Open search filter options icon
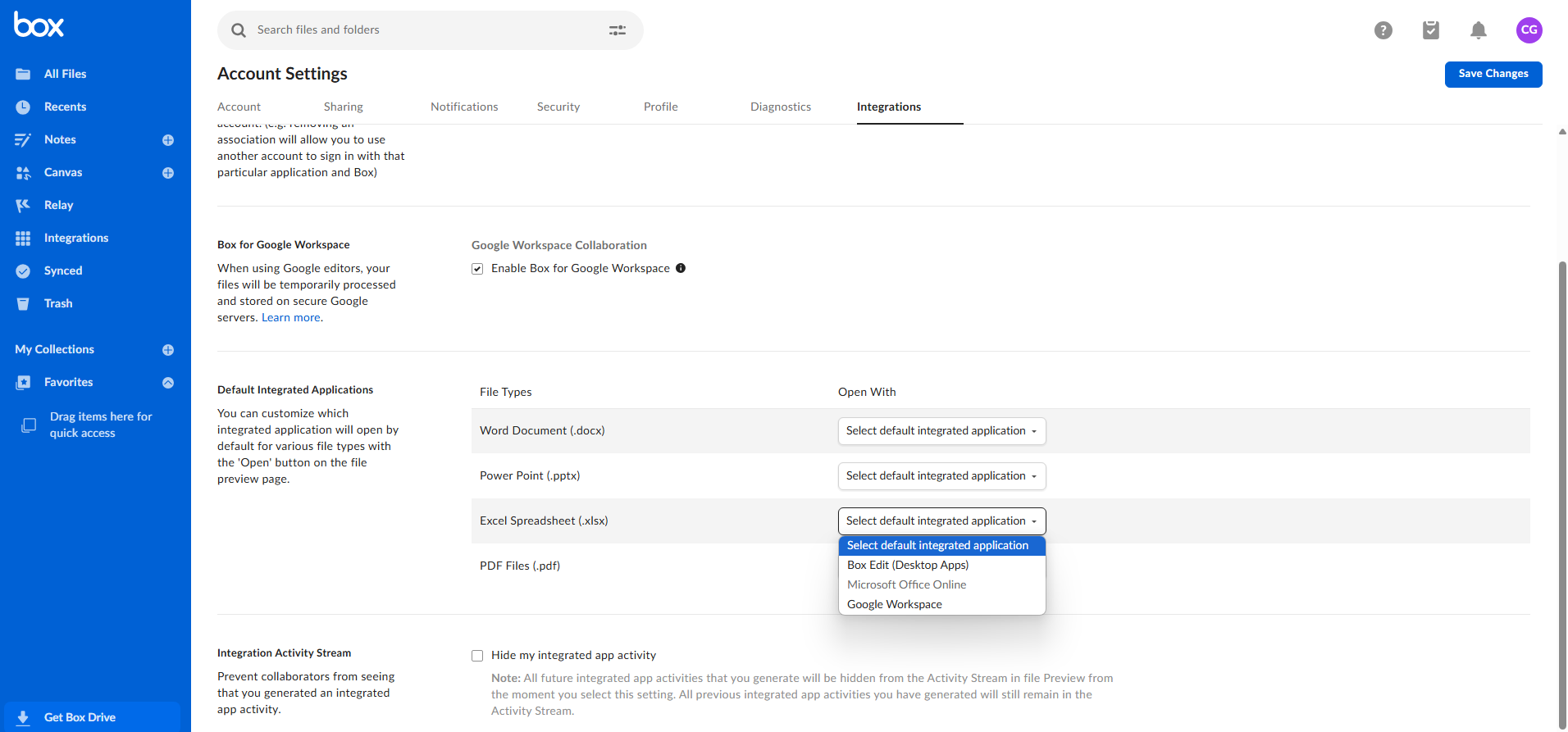1568x732 pixels. pos(618,30)
